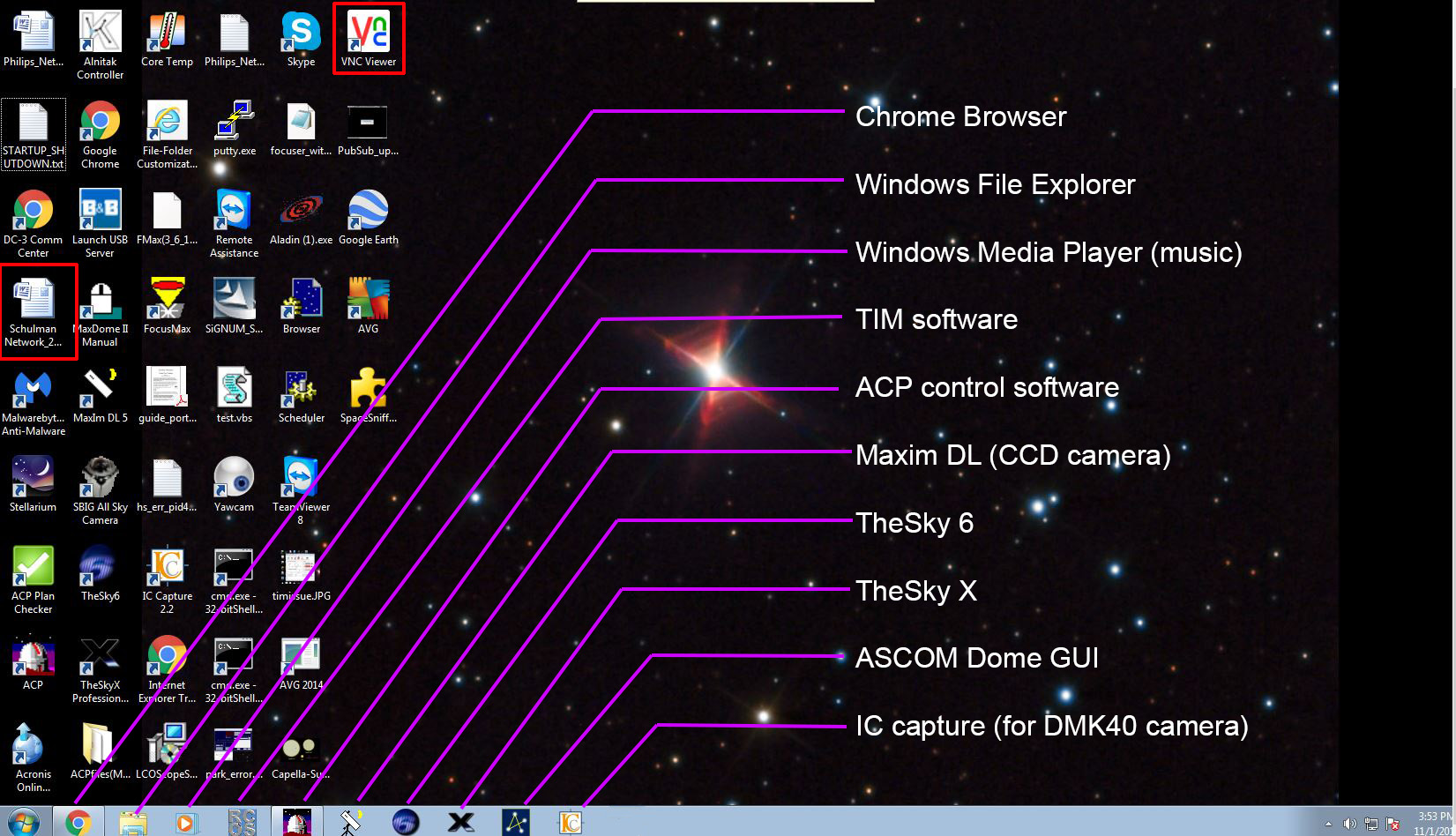This screenshot has width=1456, height=836.
Task: Open the FMax(3_6_1 file
Action: click(167, 217)
